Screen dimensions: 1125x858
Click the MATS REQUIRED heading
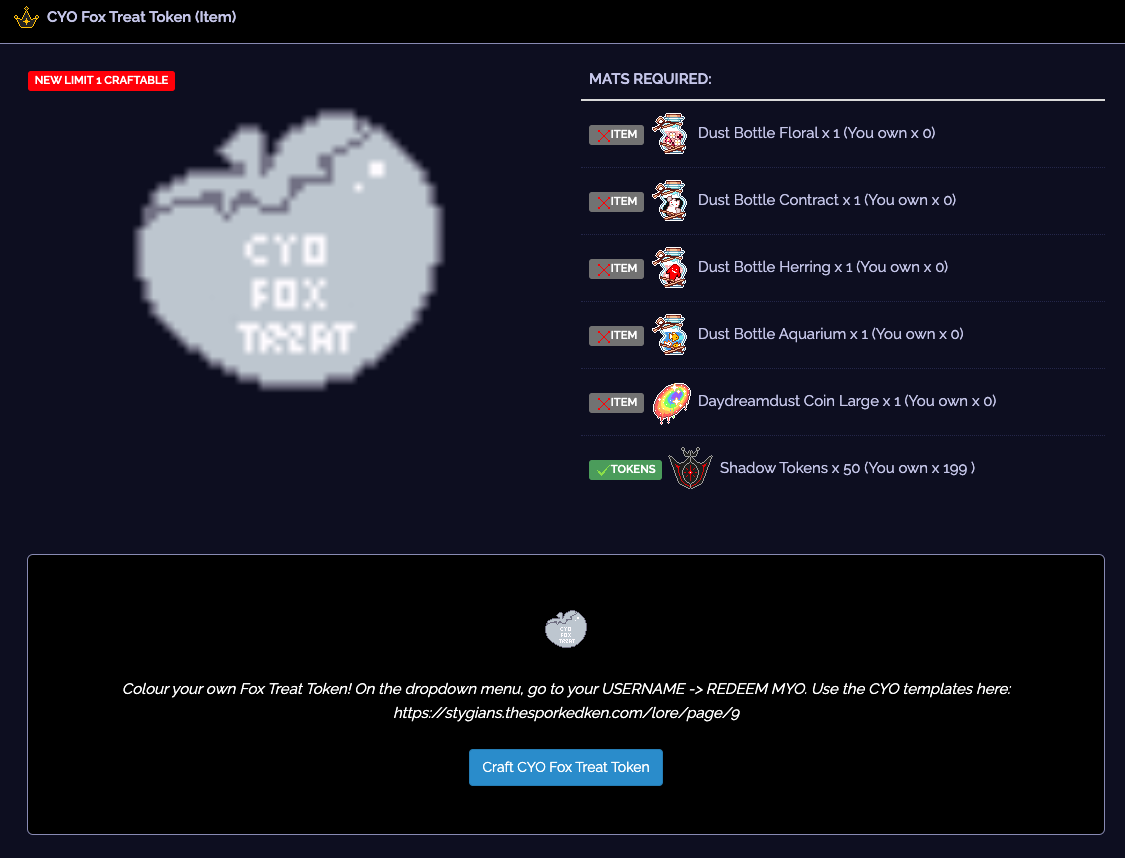tap(650, 79)
